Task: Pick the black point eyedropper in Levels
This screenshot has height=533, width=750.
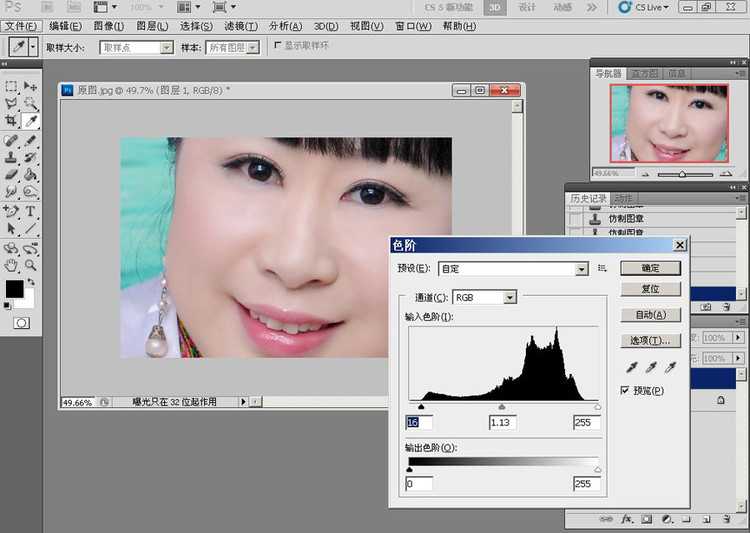Action: click(x=631, y=367)
